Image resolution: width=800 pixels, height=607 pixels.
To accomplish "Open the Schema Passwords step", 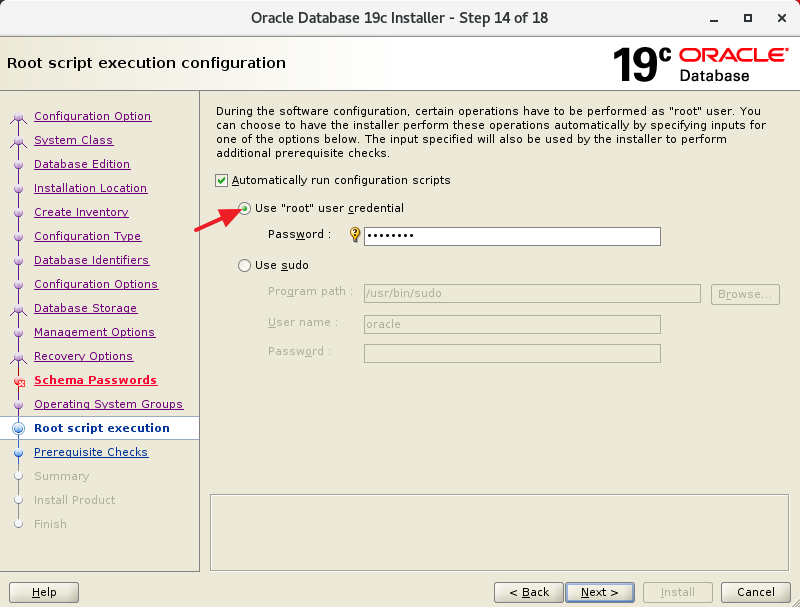I will pyautogui.click(x=95, y=380).
